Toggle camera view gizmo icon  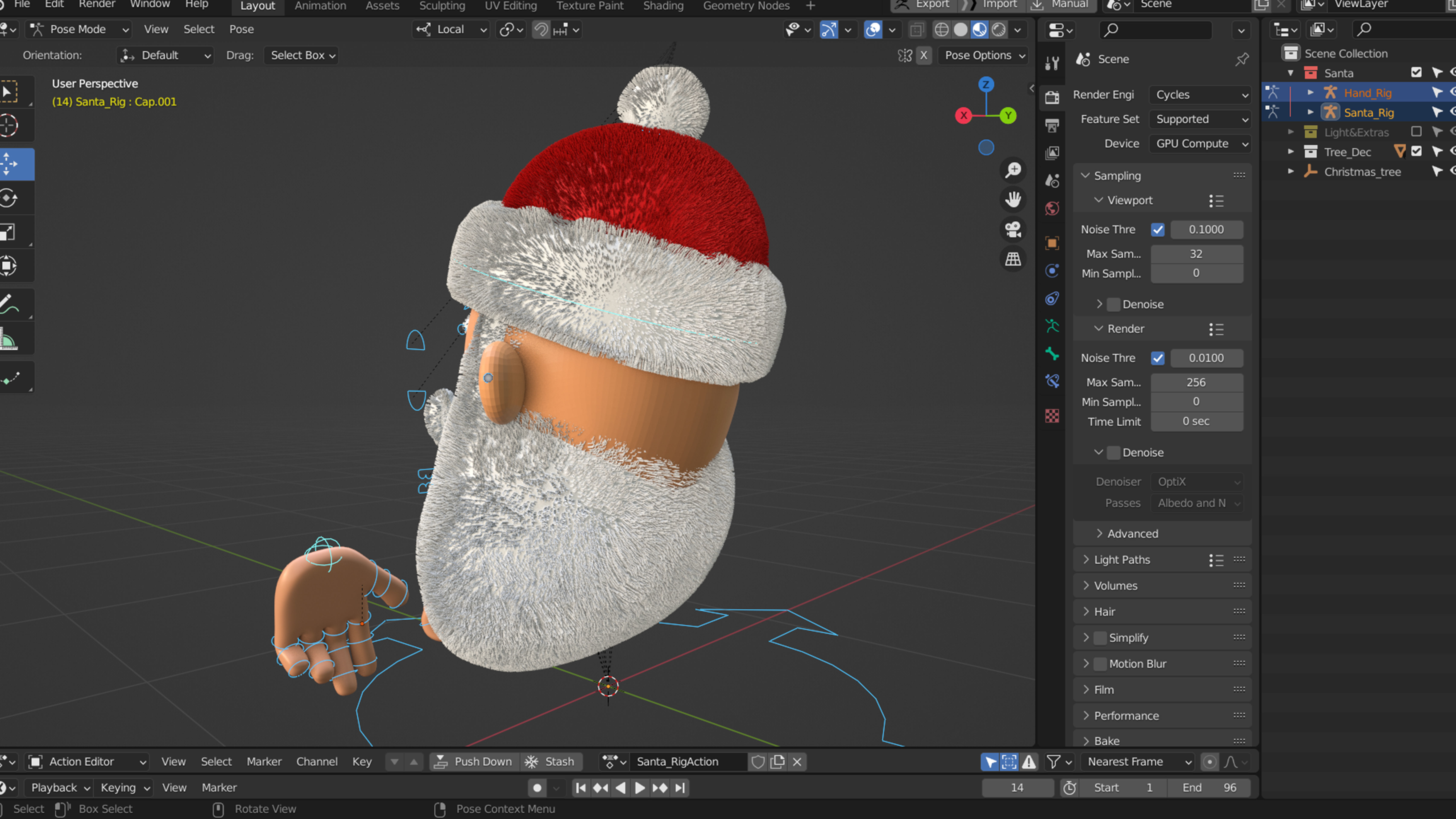[1013, 229]
